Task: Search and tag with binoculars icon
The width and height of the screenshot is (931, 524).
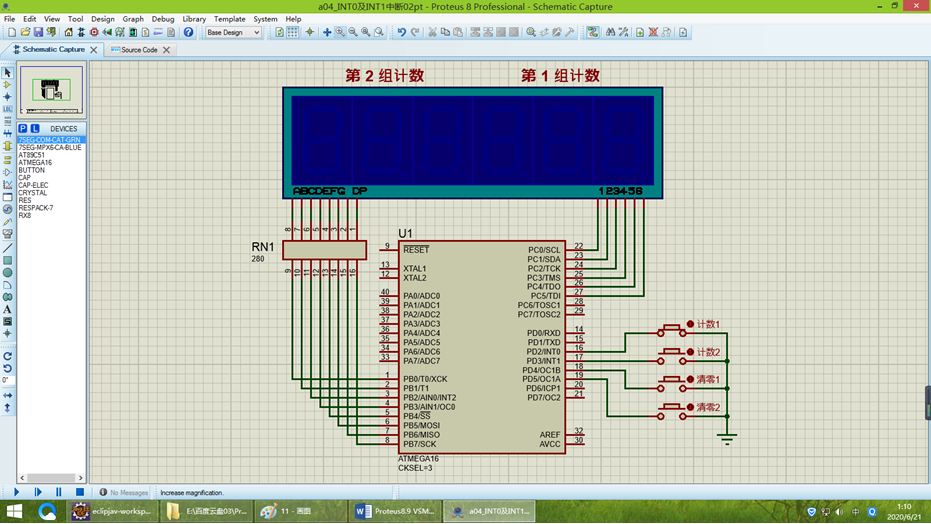Action: [610, 33]
